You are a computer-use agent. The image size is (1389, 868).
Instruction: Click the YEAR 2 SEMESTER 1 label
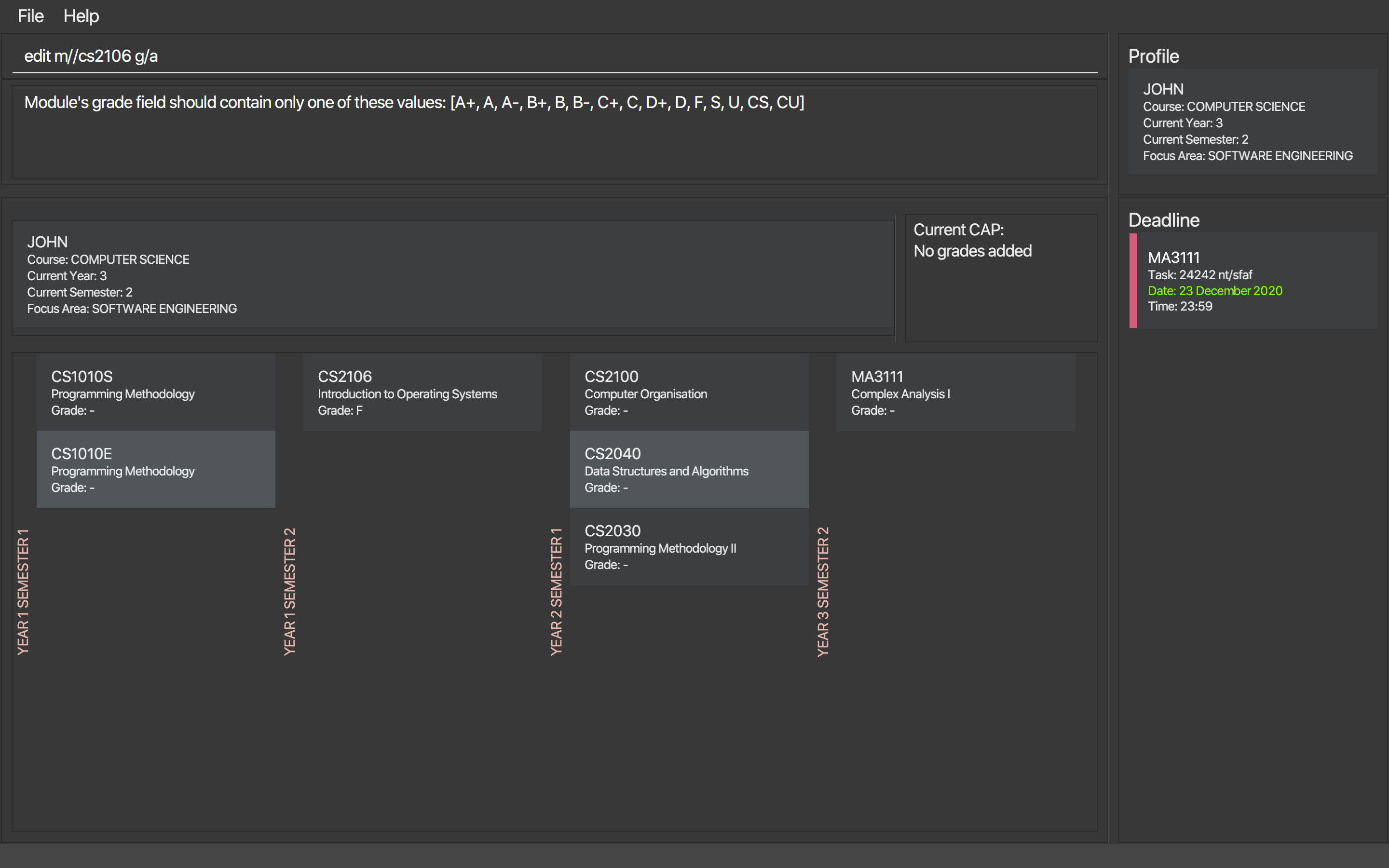pos(556,591)
